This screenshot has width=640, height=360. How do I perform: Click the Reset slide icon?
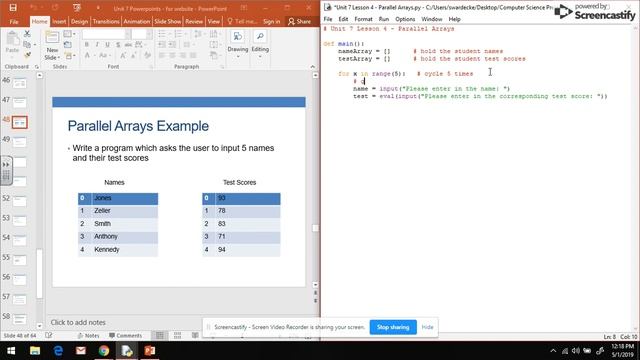click(x=68, y=44)
